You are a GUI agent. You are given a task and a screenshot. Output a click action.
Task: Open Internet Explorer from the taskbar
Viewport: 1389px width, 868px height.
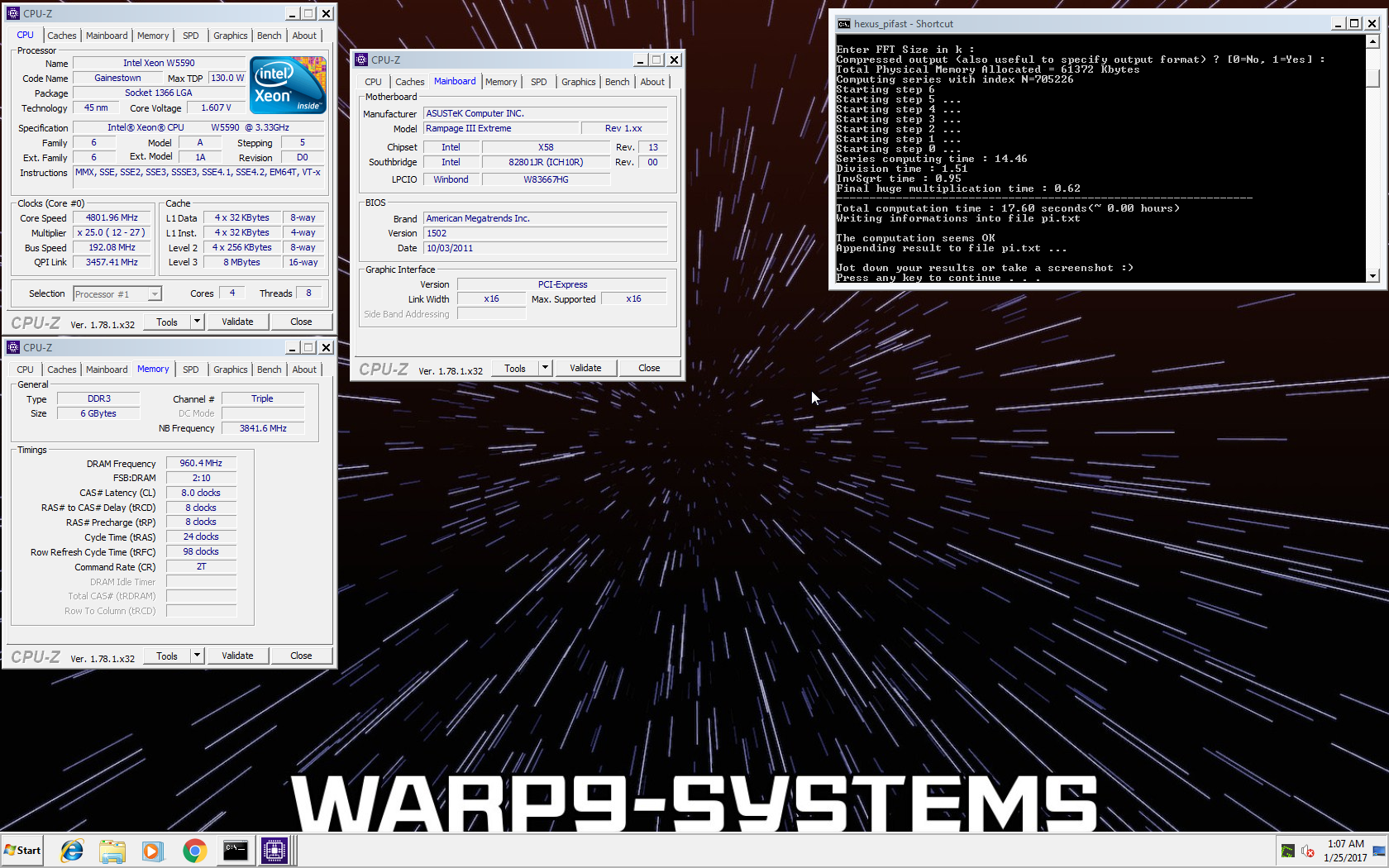(72, 851)
